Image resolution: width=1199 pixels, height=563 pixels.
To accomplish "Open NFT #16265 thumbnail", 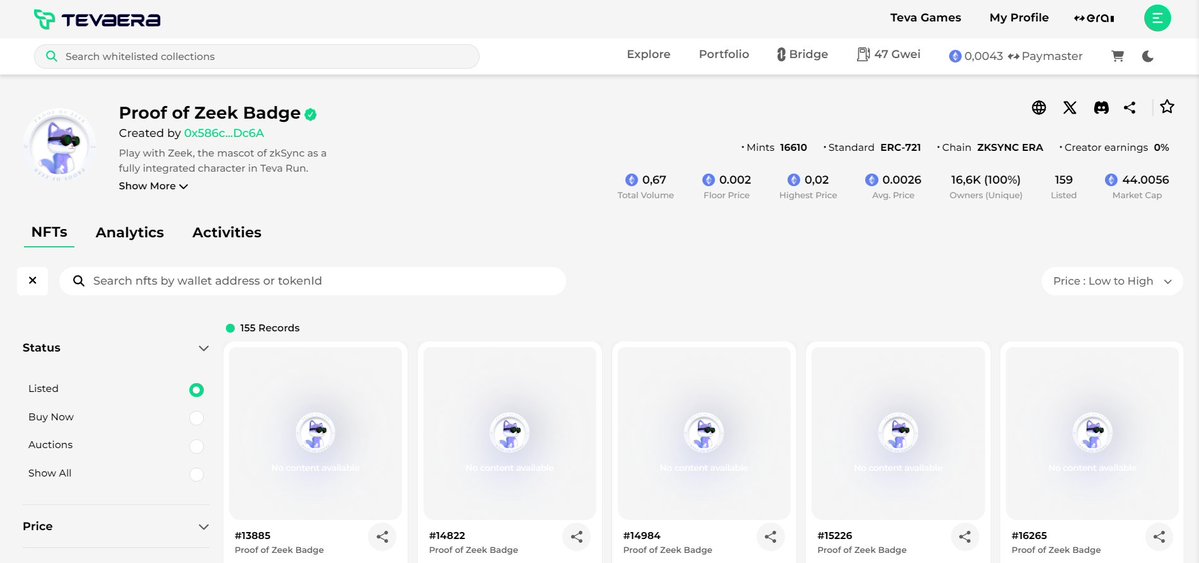I will click(x=1092, y=433).
